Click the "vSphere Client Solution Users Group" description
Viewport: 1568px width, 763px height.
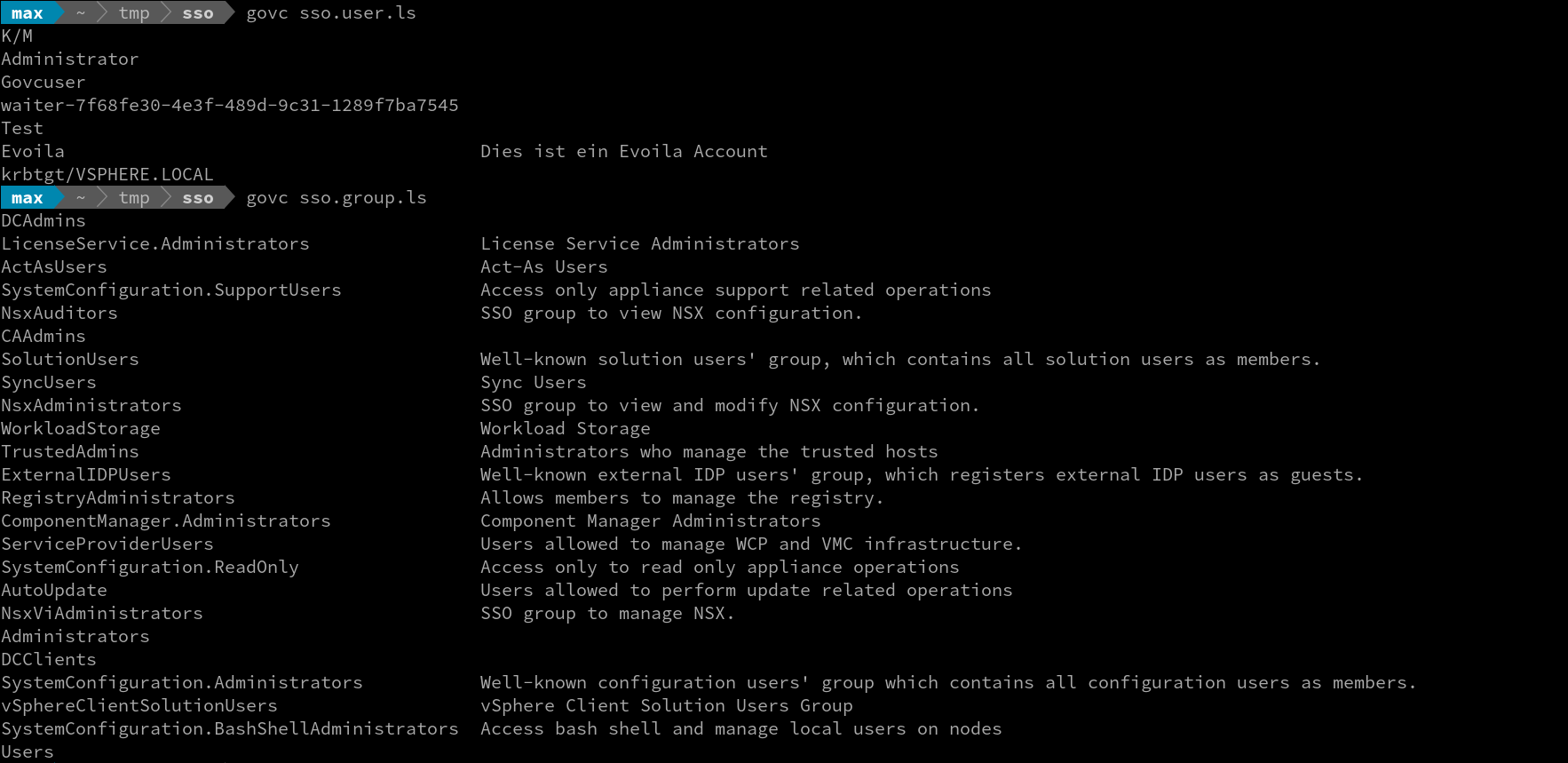[x=666, y=706]
